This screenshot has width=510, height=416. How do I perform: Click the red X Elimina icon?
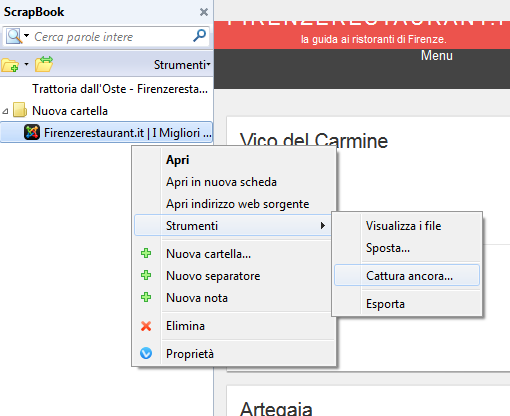[146, 326]
